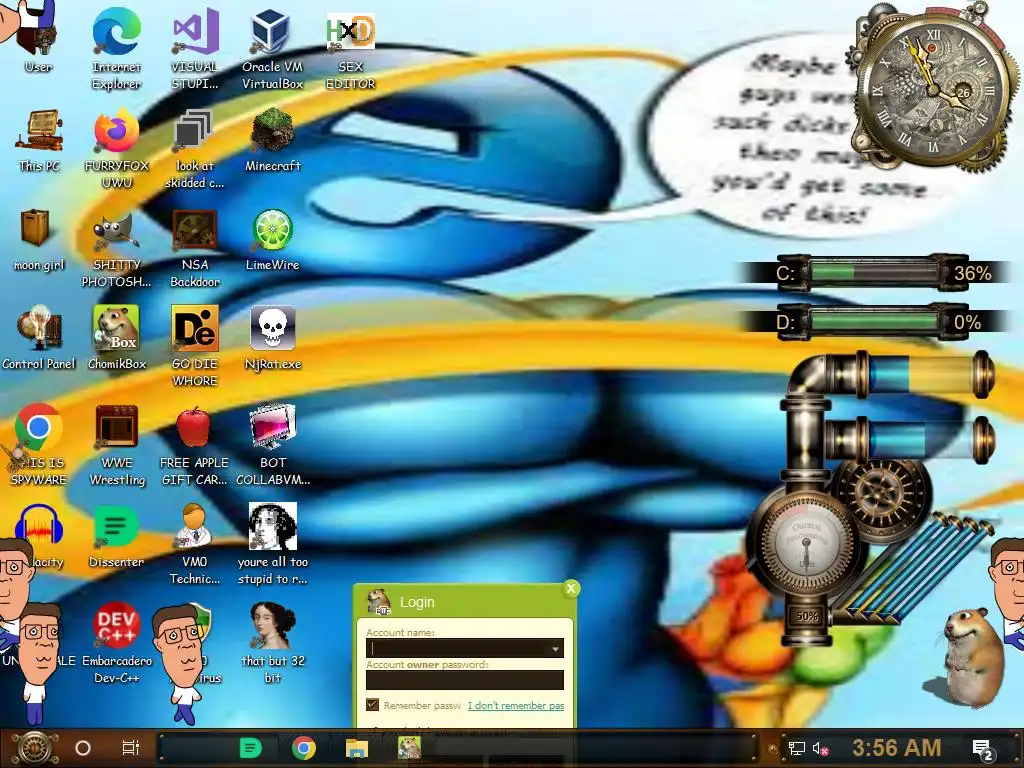This screenshot has height=768, width=1024.
Task: Open Task View from the taskbar
Action: pyautogui.click(x=131, y=748)
